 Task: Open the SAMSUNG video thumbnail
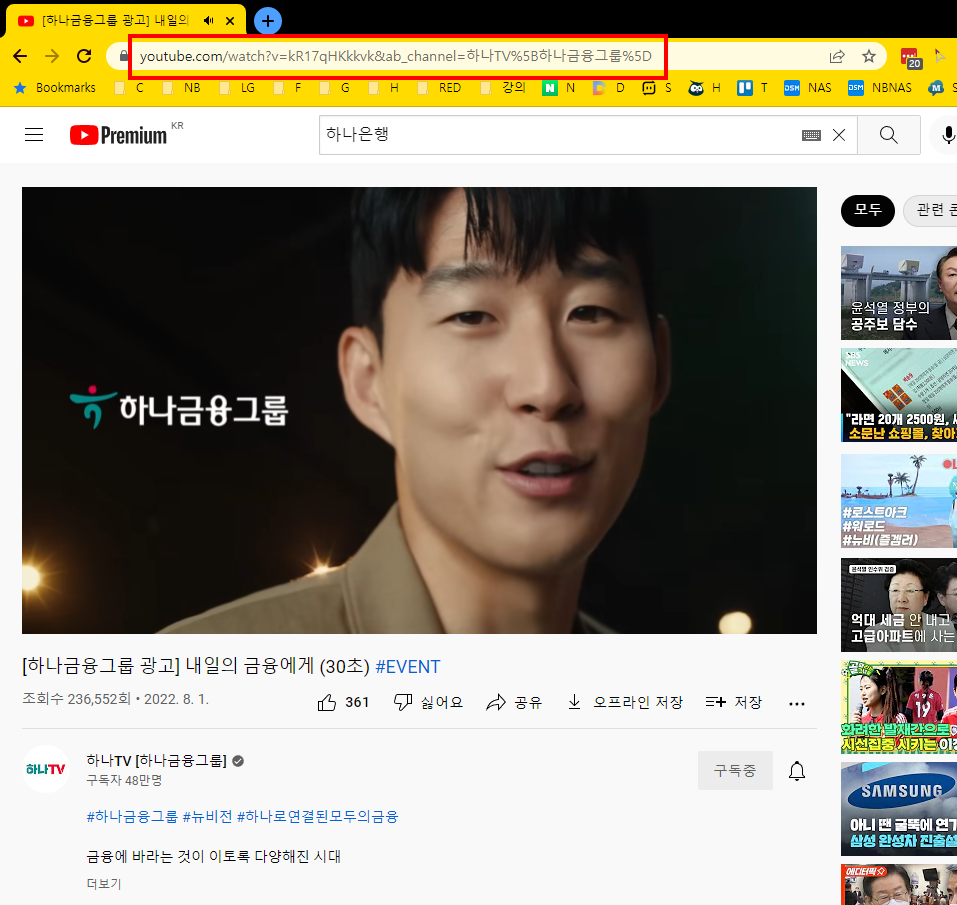(x=898, y=809)
